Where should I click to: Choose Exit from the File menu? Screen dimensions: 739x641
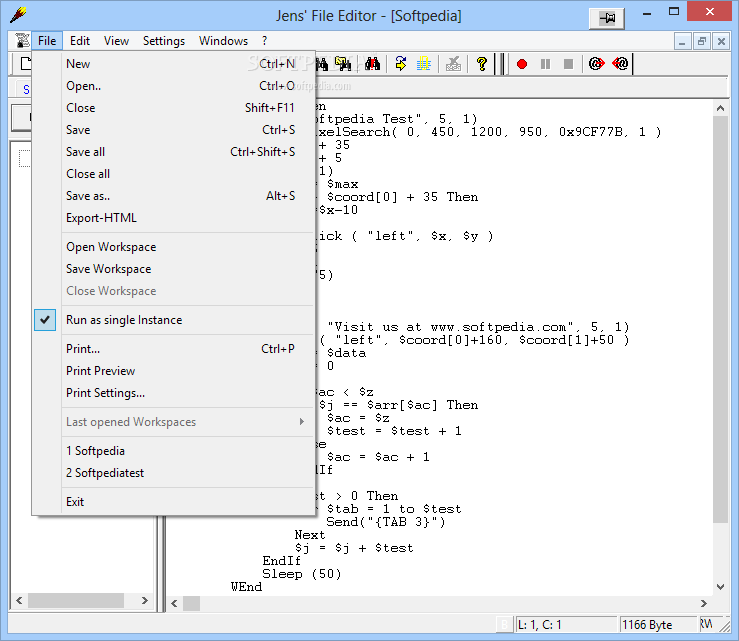tap(173, 502)
